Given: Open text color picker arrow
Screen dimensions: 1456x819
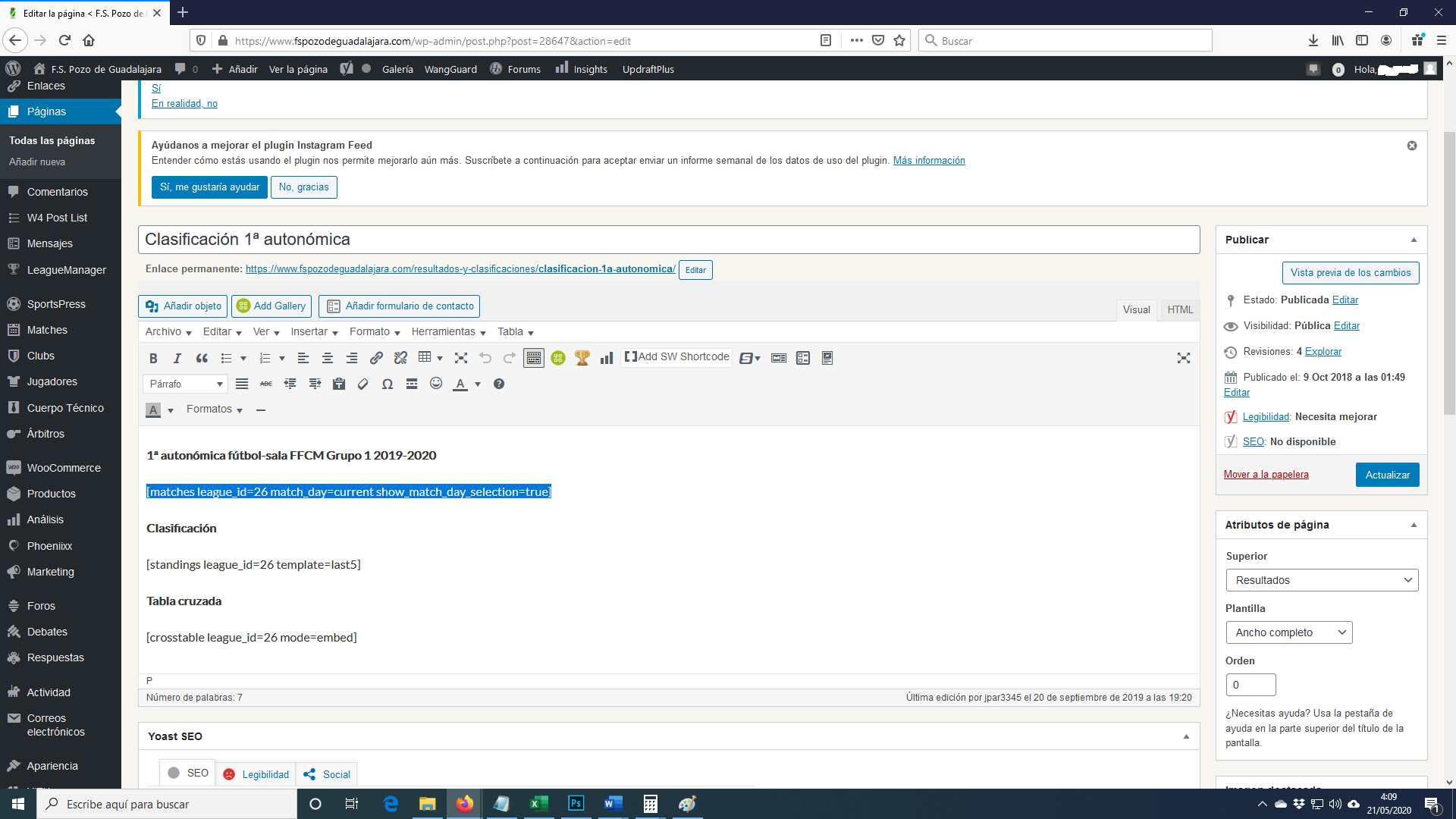Looking at the screenshot, I should [478, 384].
